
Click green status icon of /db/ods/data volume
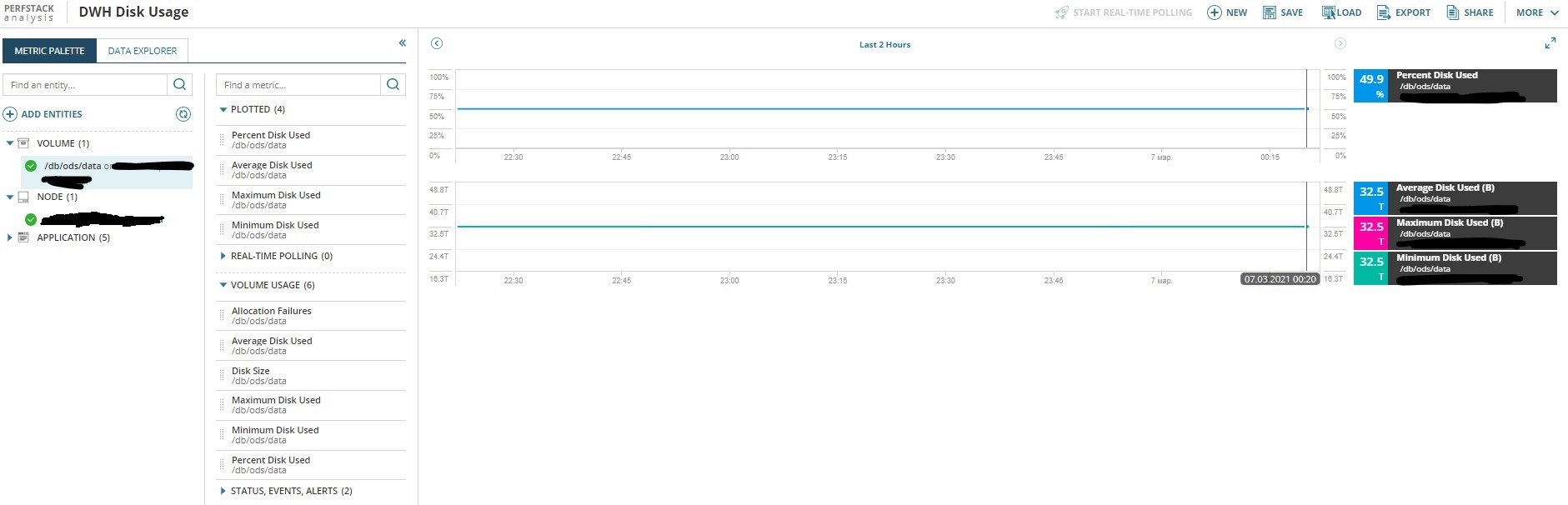31,166
